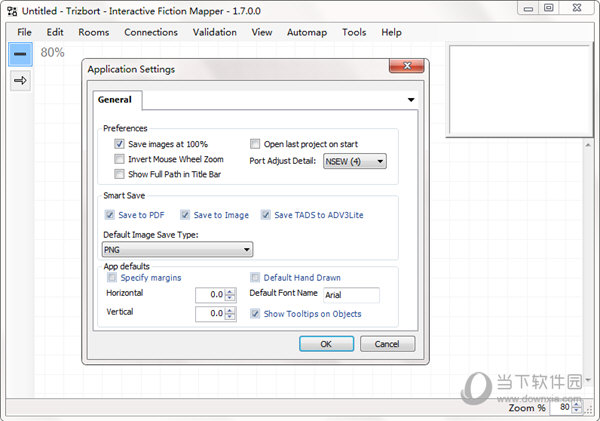This screenshot has height=421, width=600.
Task: Enable Show Full Path in Title Bar
Action: coord(119,174)
